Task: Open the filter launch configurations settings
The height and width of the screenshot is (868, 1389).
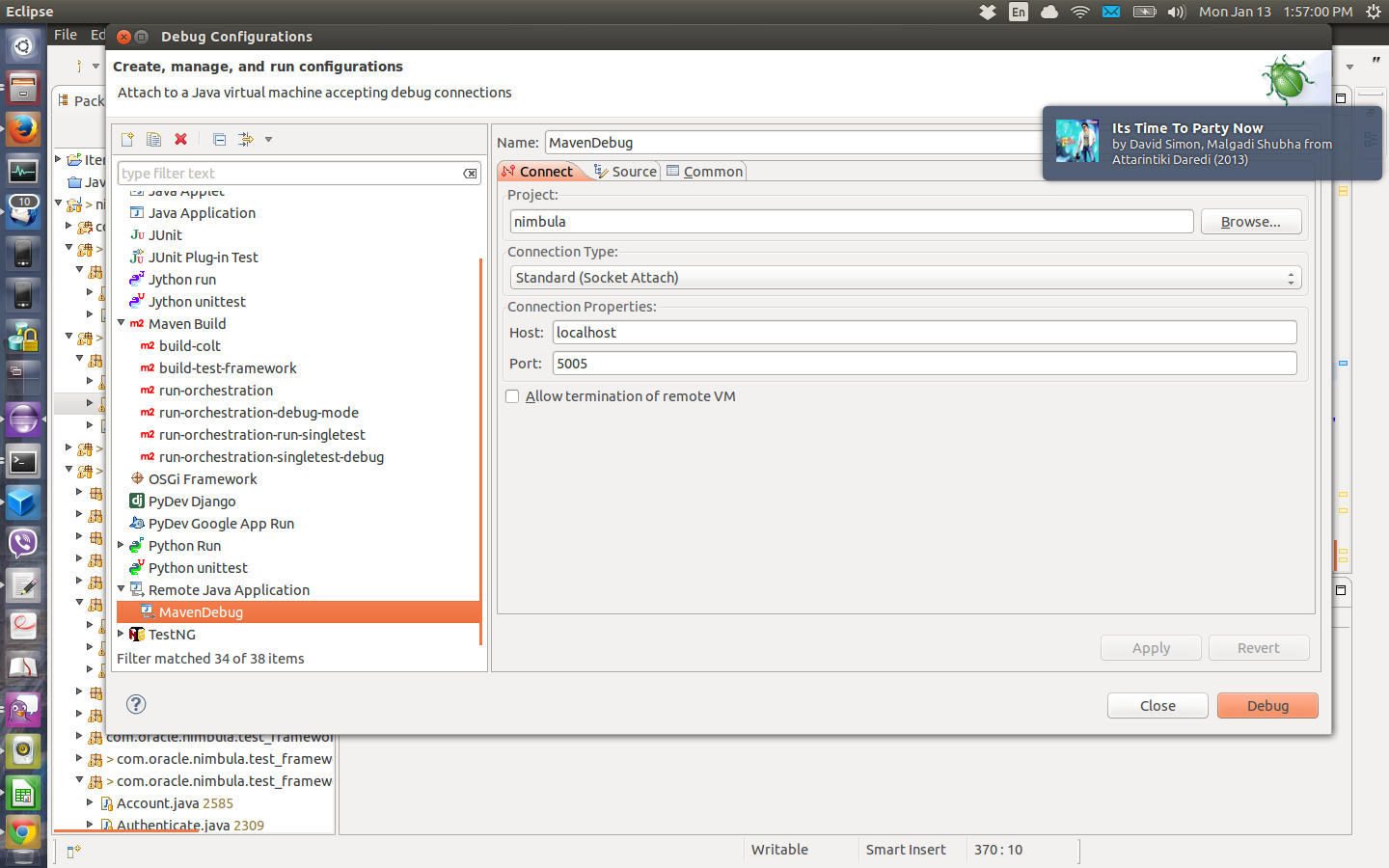Action: [246, 139]
